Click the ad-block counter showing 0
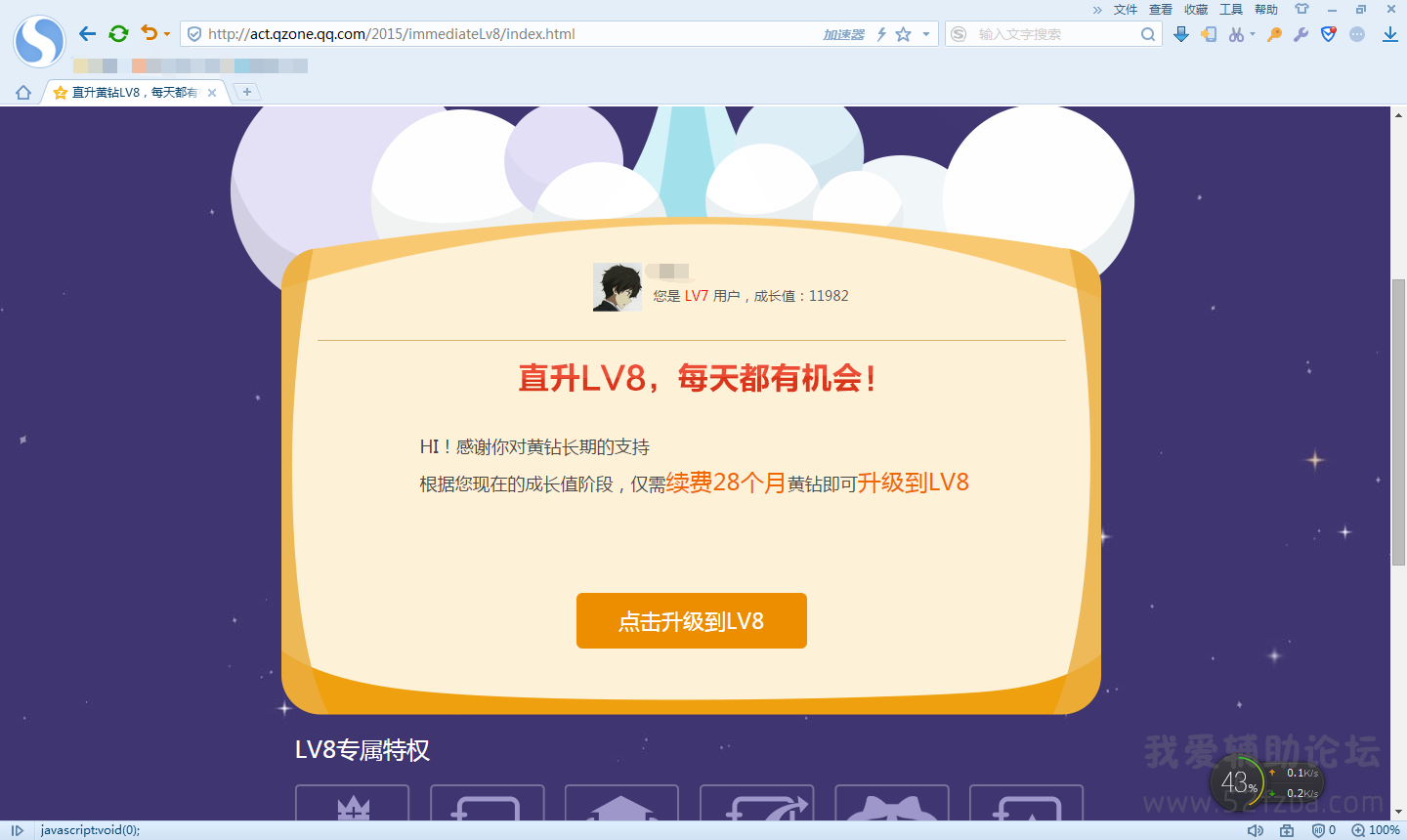Screen dimensions: 1407x840 click(1324, 830)
